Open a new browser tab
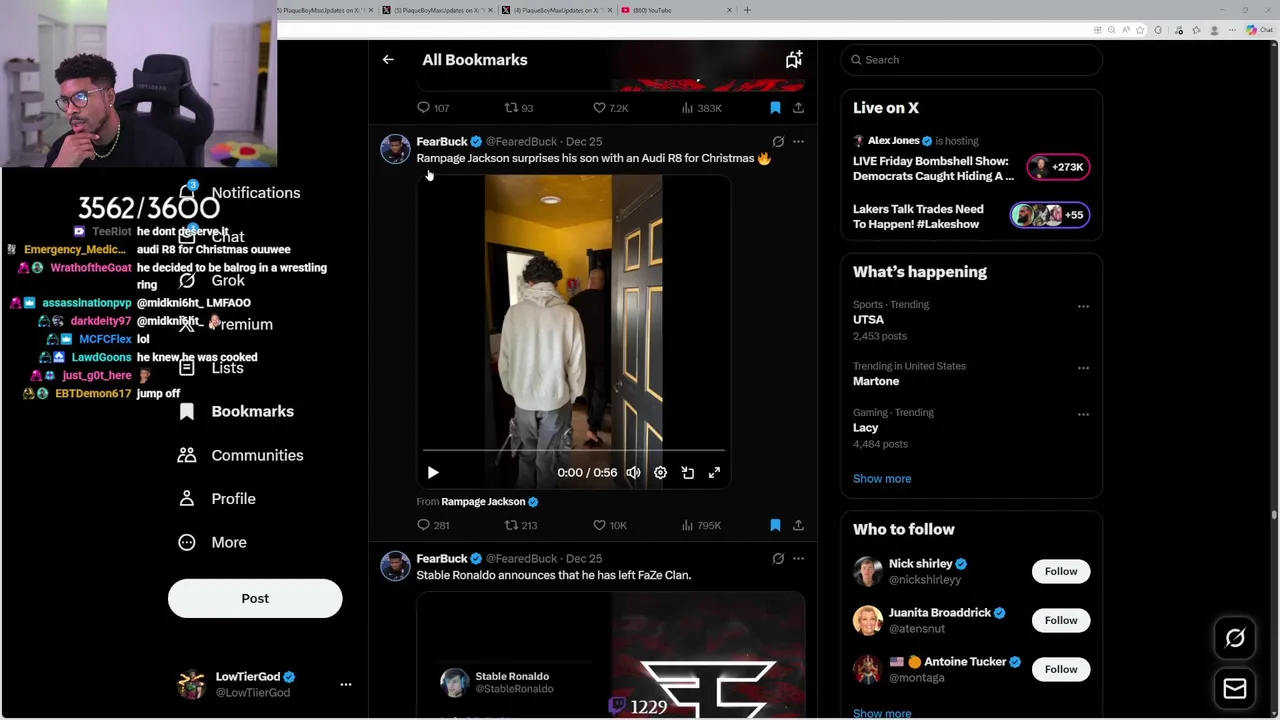 click(x=747, y=10)
